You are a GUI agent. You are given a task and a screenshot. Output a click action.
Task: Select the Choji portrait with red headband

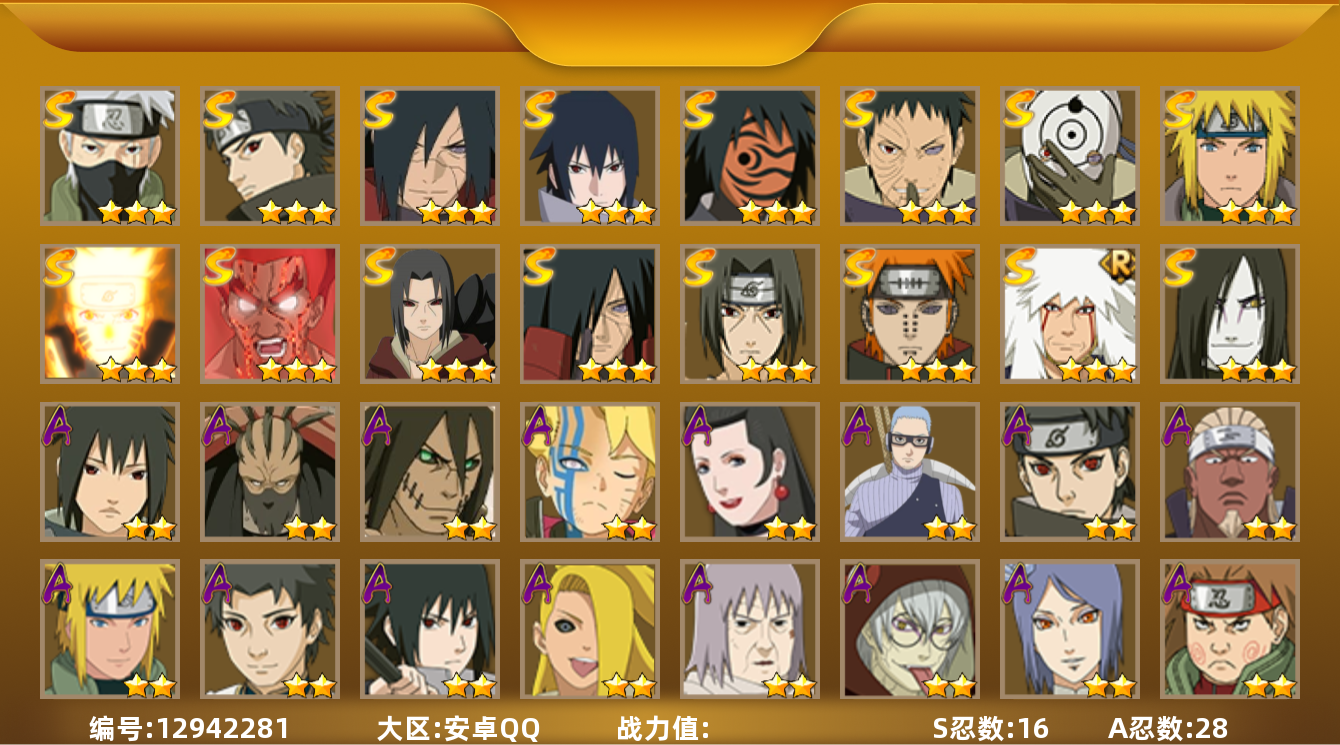click(x=1229, y=629)
